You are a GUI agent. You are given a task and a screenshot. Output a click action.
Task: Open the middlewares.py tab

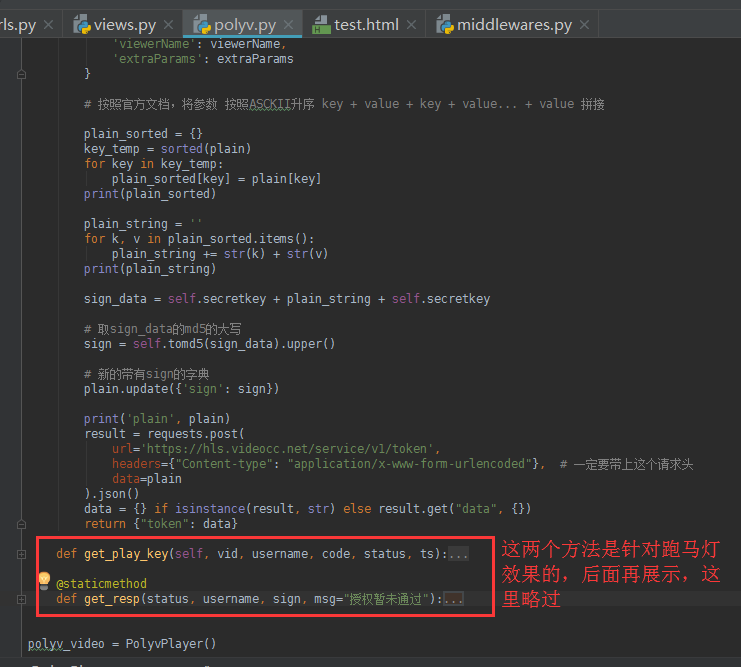tap(514, 25)
